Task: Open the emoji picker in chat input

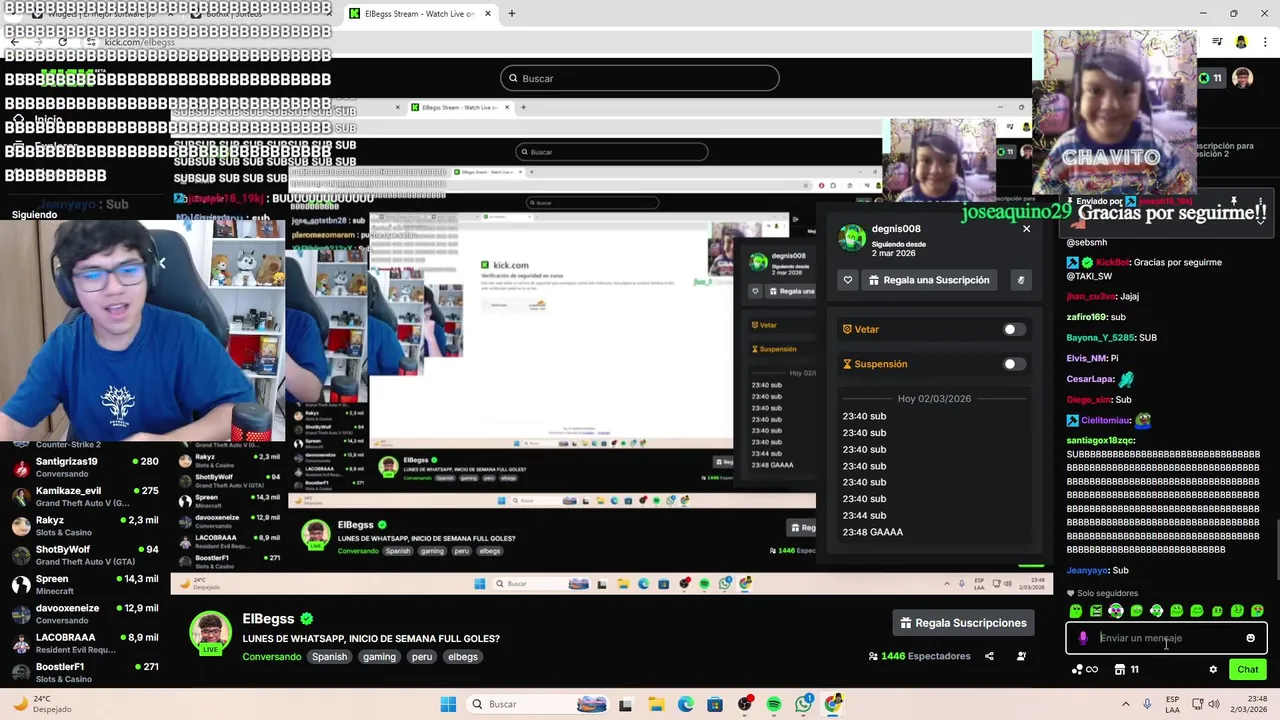Action: (x=1250, y=638)
